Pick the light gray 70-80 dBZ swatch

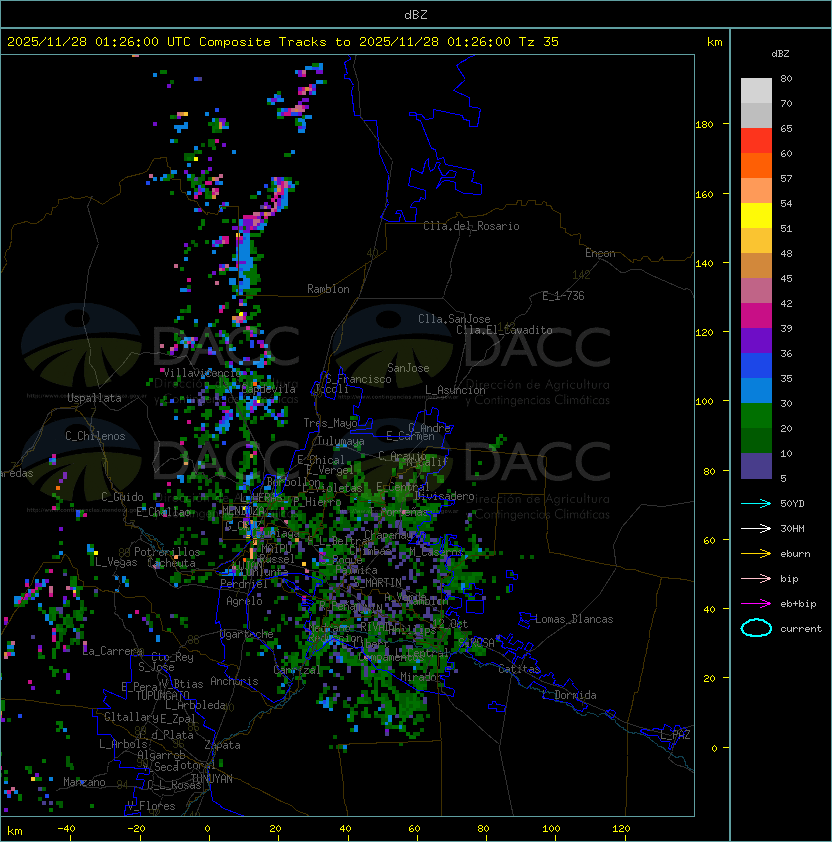tap(756, 90)
